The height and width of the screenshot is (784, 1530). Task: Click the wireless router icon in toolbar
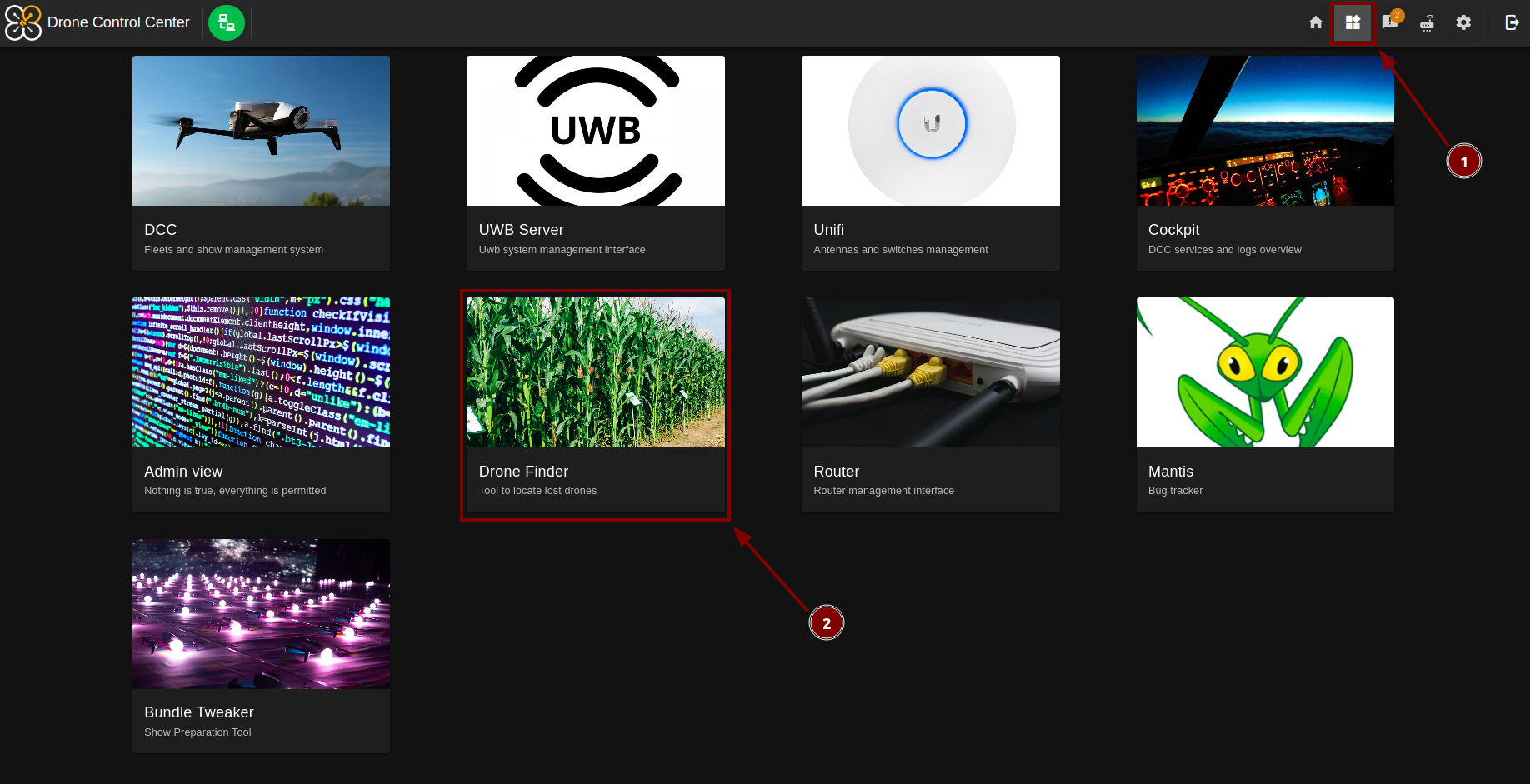click(x=1427, y=22)
